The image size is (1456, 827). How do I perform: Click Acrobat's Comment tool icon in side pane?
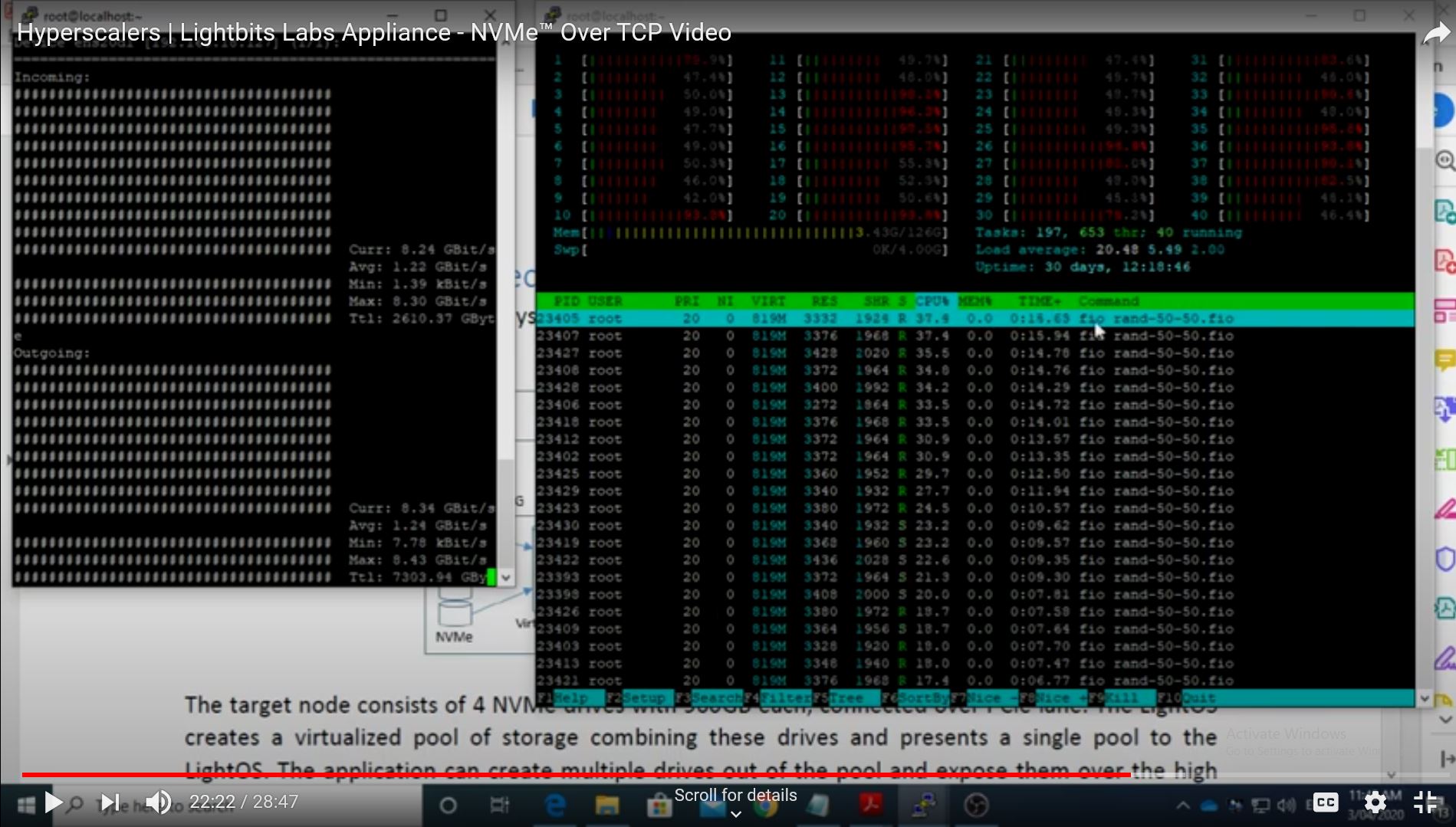[x=1444, y=359]
